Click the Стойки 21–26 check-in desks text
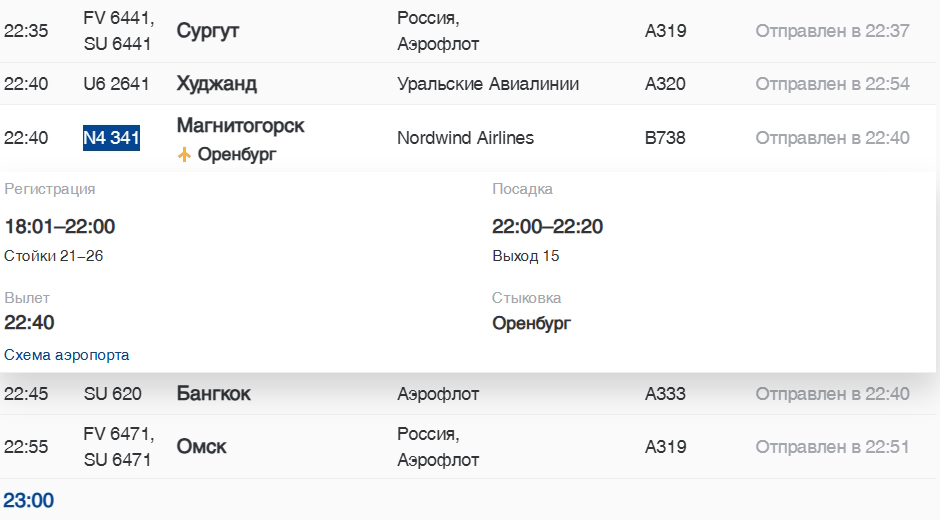 (x=54, y=256)
